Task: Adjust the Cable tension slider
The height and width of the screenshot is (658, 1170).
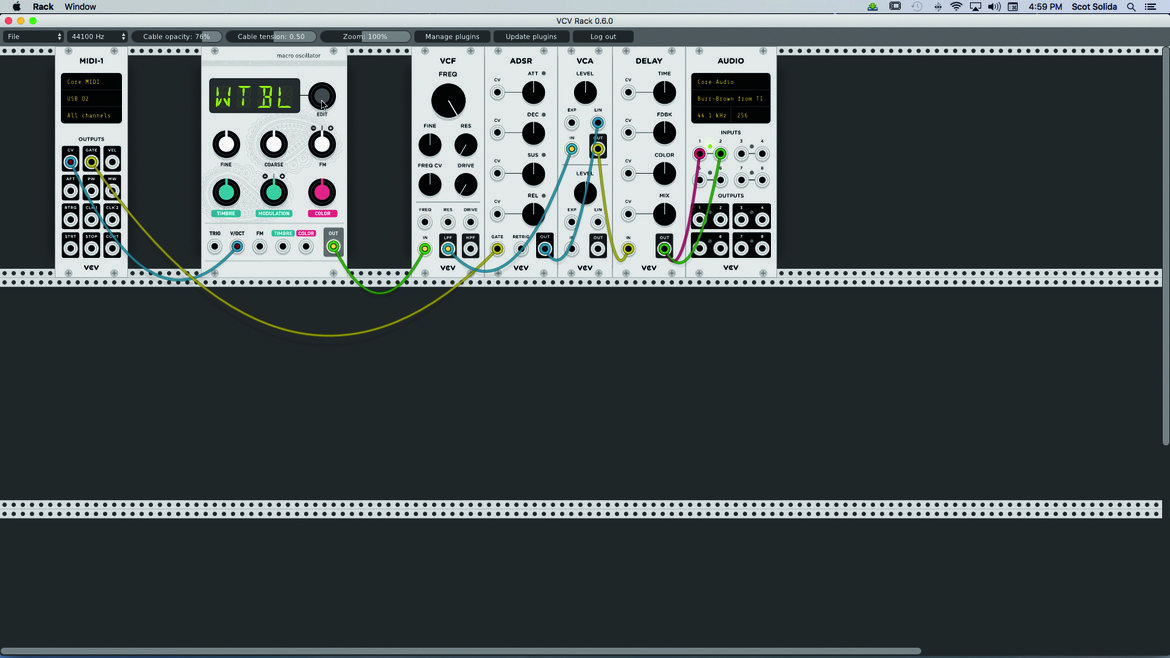Action: click(x=271, y=37)
